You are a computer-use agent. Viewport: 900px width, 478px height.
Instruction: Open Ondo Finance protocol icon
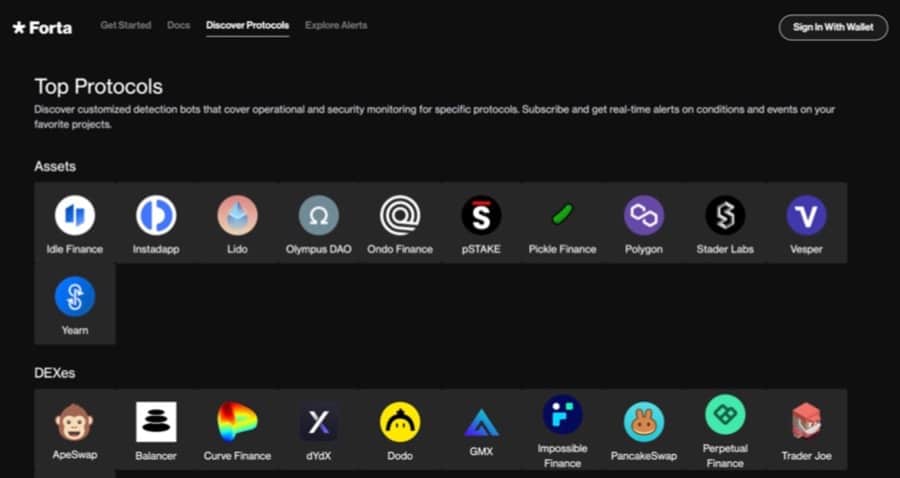tap(400, 215)
